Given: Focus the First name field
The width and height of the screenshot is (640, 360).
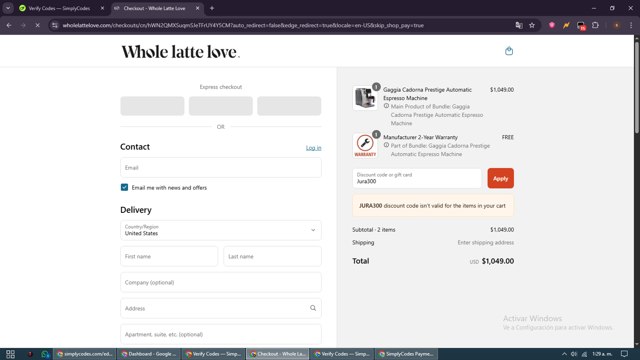Looking at the screenshot, I should (x=169, y=256).
